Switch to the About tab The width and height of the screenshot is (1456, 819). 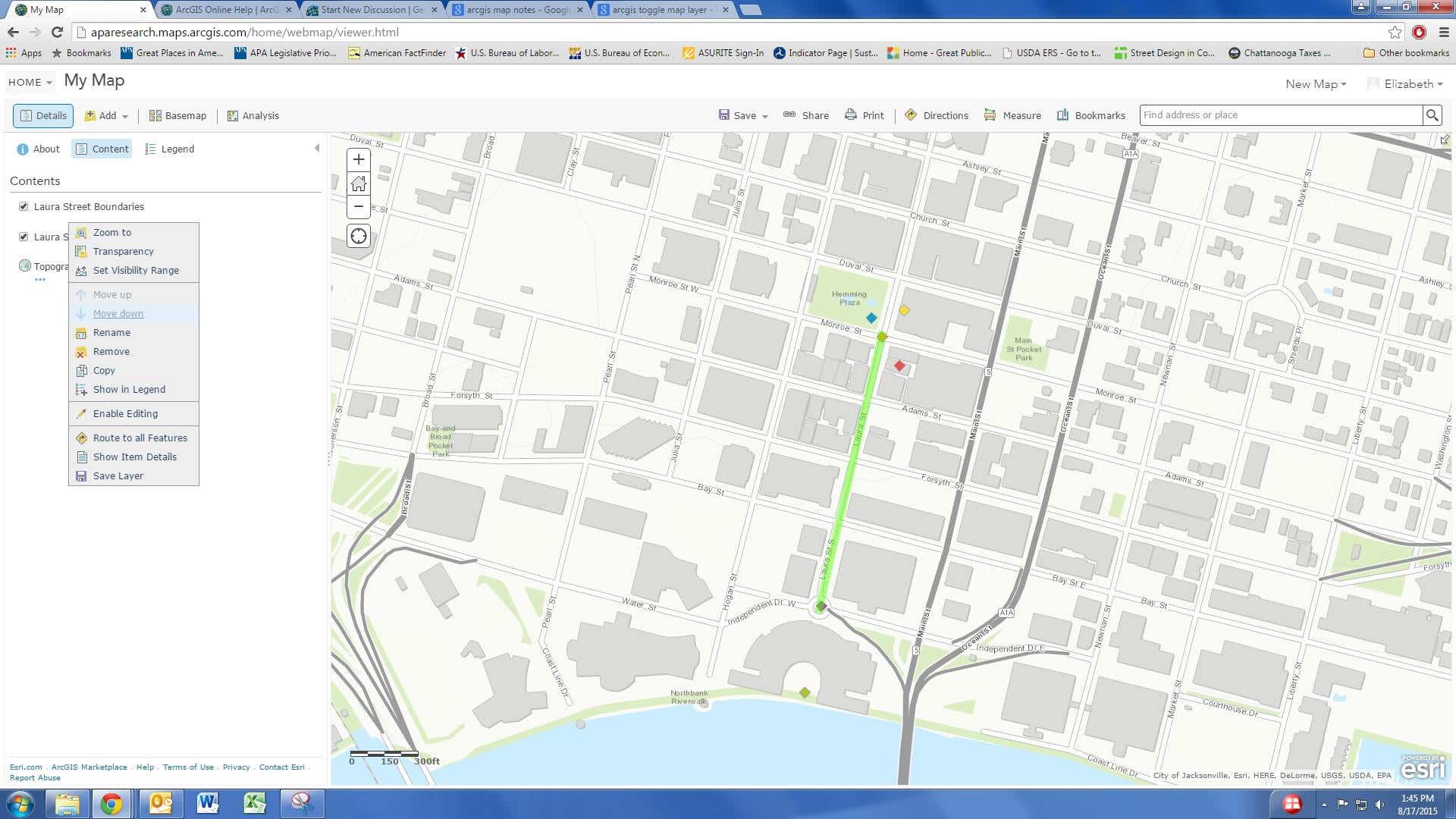coord(38,149)
